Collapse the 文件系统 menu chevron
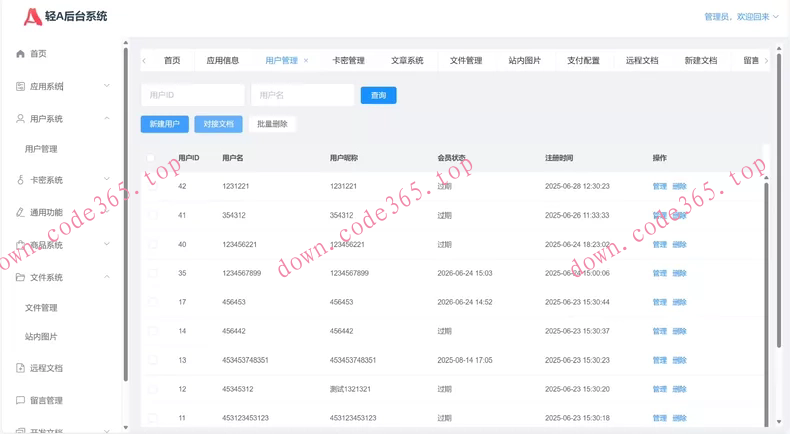Image resolution: width=790 pixels, height=434 pixels. click(x=107, y=277)
